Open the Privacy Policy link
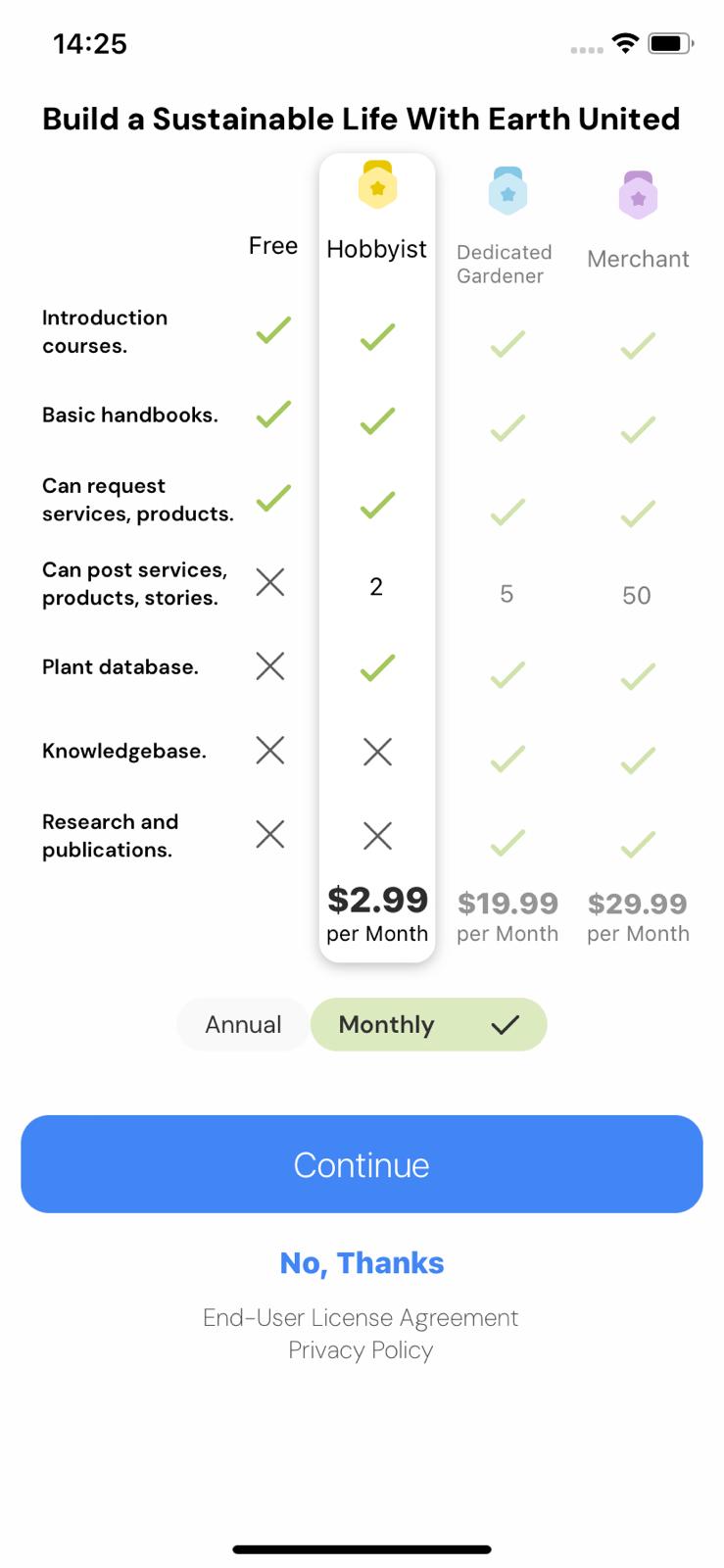 (361, 1350)
